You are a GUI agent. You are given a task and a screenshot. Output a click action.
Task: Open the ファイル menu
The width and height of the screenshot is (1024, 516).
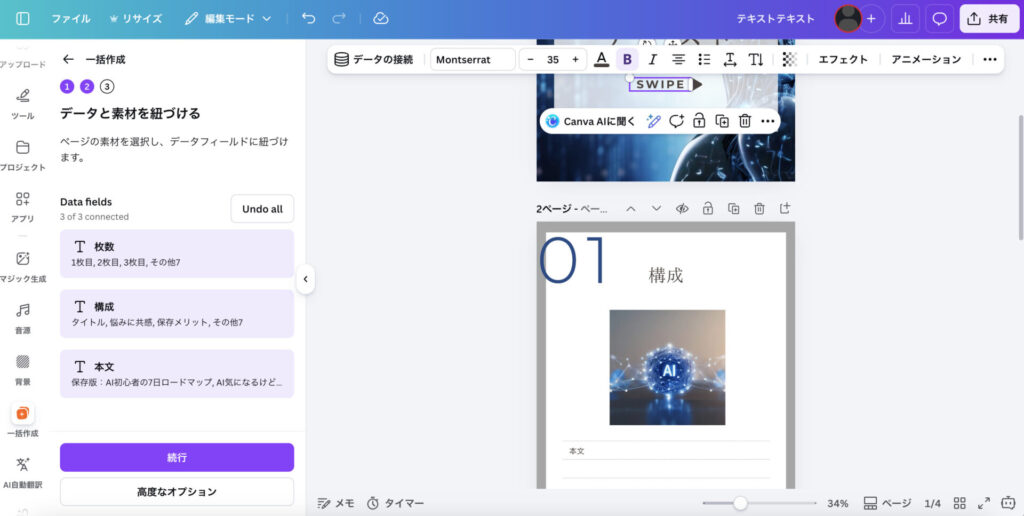click(x=70, y=19)
